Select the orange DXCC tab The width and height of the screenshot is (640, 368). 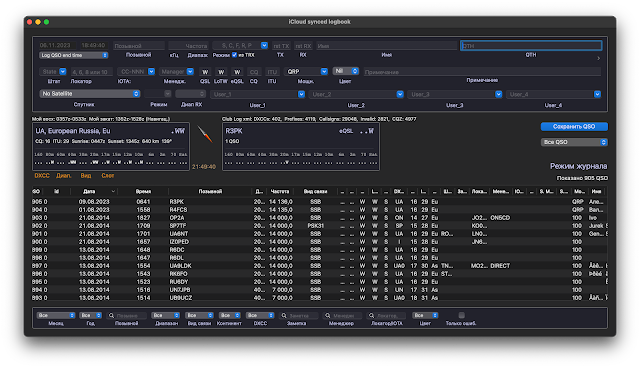click(x=42, y=175)
